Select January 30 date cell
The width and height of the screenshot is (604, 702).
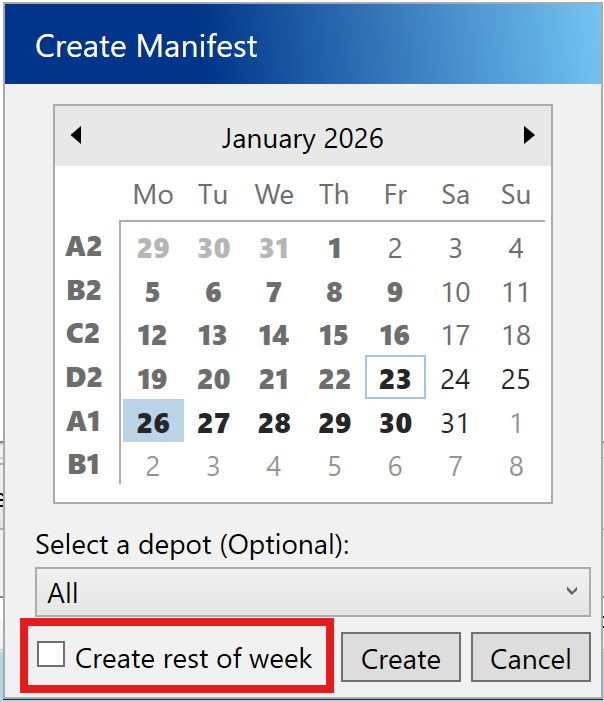tap(395, 423)
